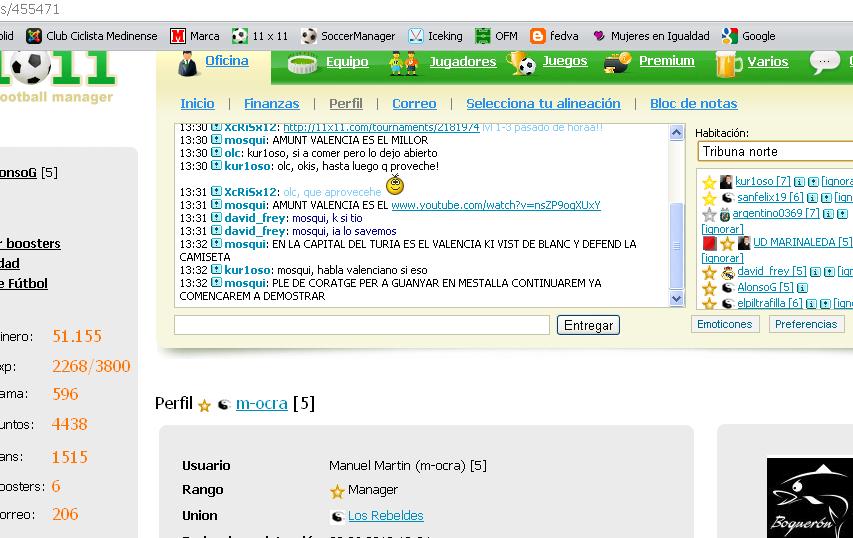
Task: Go to Selecciona tu alineación
Action: tap(543, 104)
